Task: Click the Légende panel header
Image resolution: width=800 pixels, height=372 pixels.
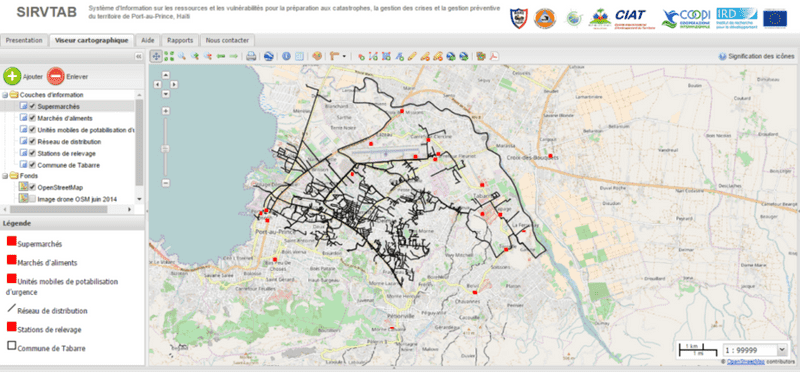Action: tap(72, 223)
